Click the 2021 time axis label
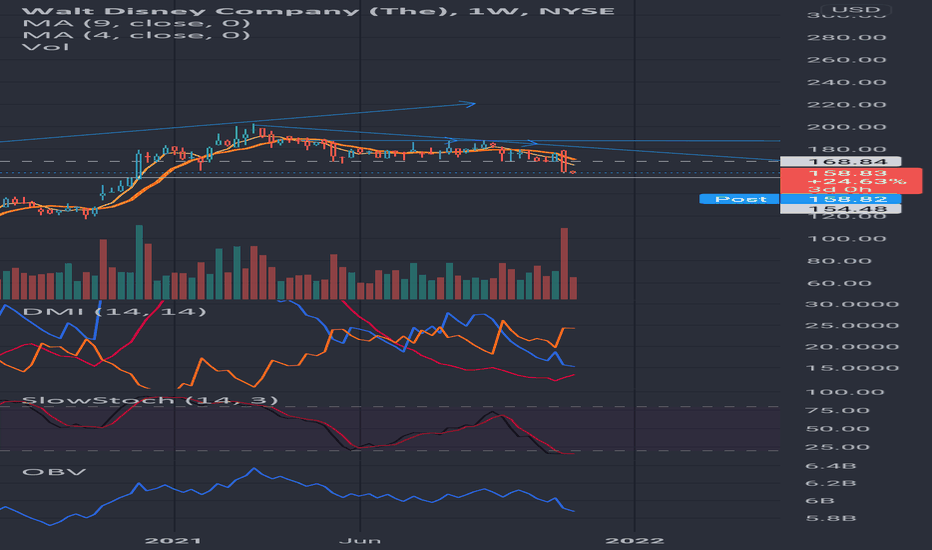932x550 pixels. point(173,541)
